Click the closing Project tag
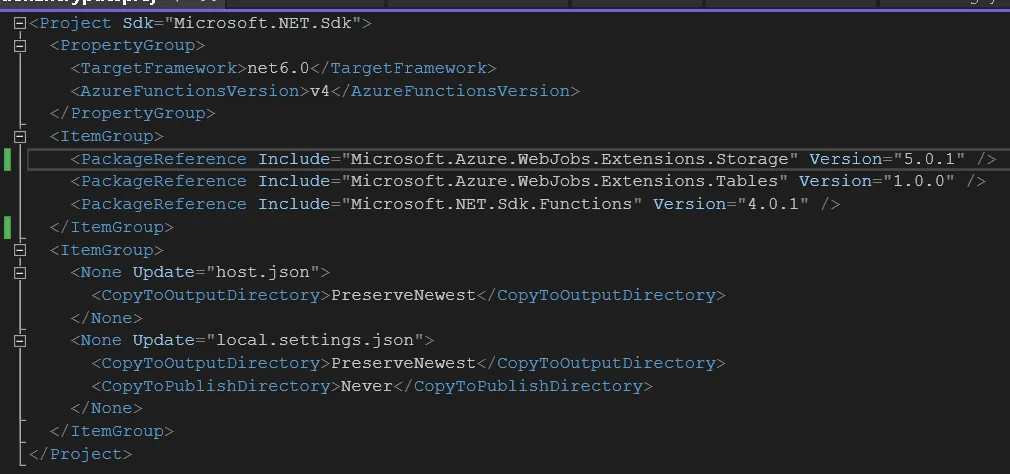This screenshot has height=474, width=1010. tap(81, 454)
